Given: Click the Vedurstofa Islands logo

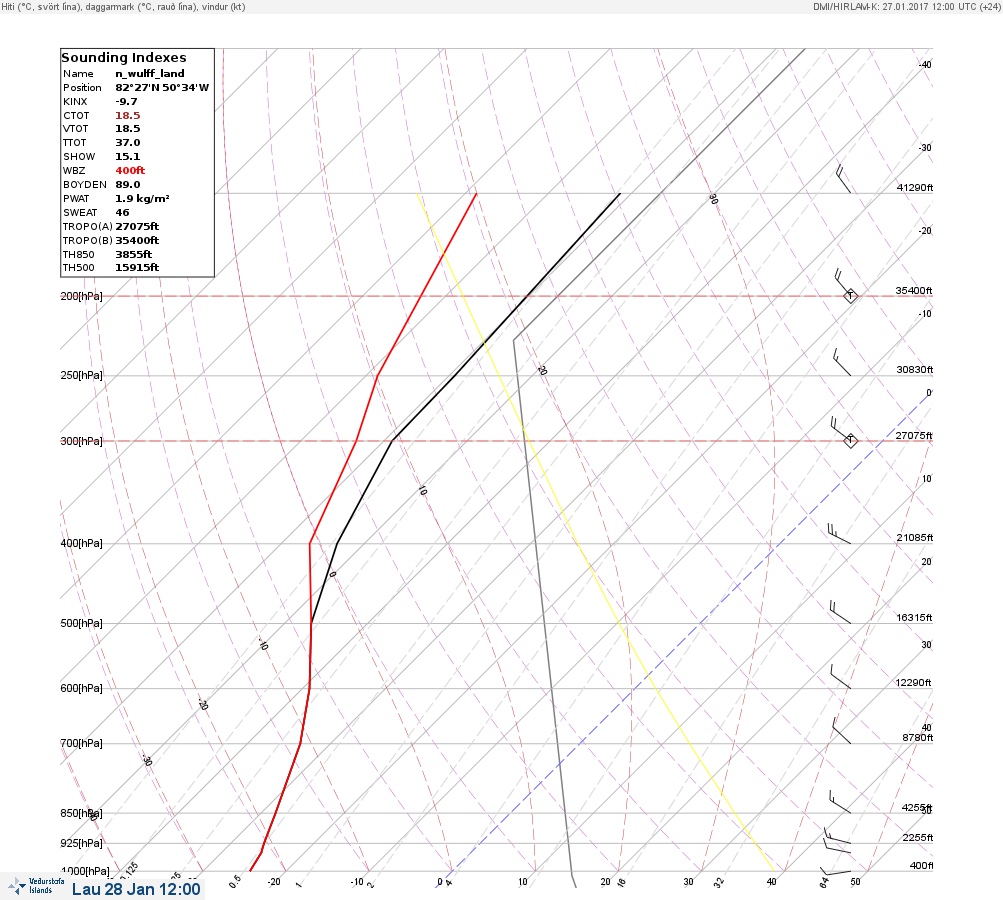Looking at the screenshot, I should pos(36,886).
